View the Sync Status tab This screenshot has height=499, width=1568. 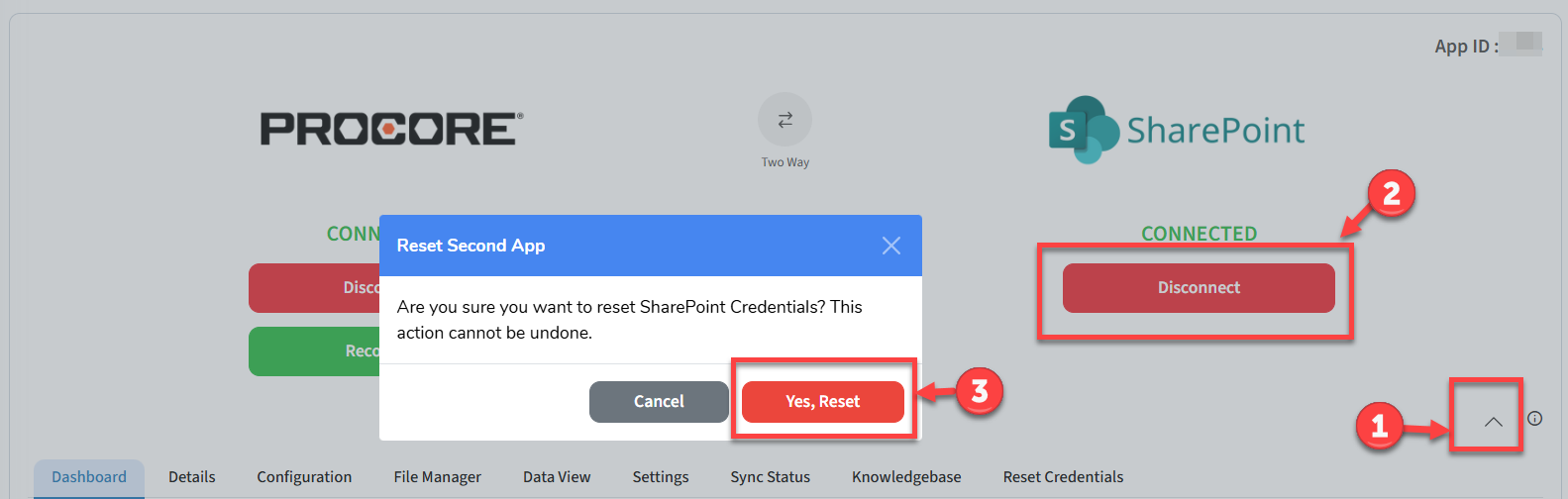771,477
